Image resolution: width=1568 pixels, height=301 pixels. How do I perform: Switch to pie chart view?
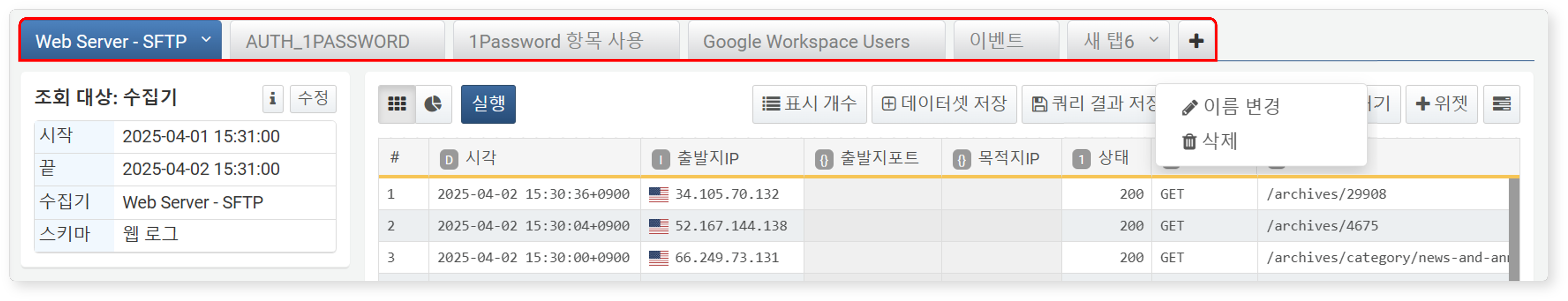coord(434,104)
